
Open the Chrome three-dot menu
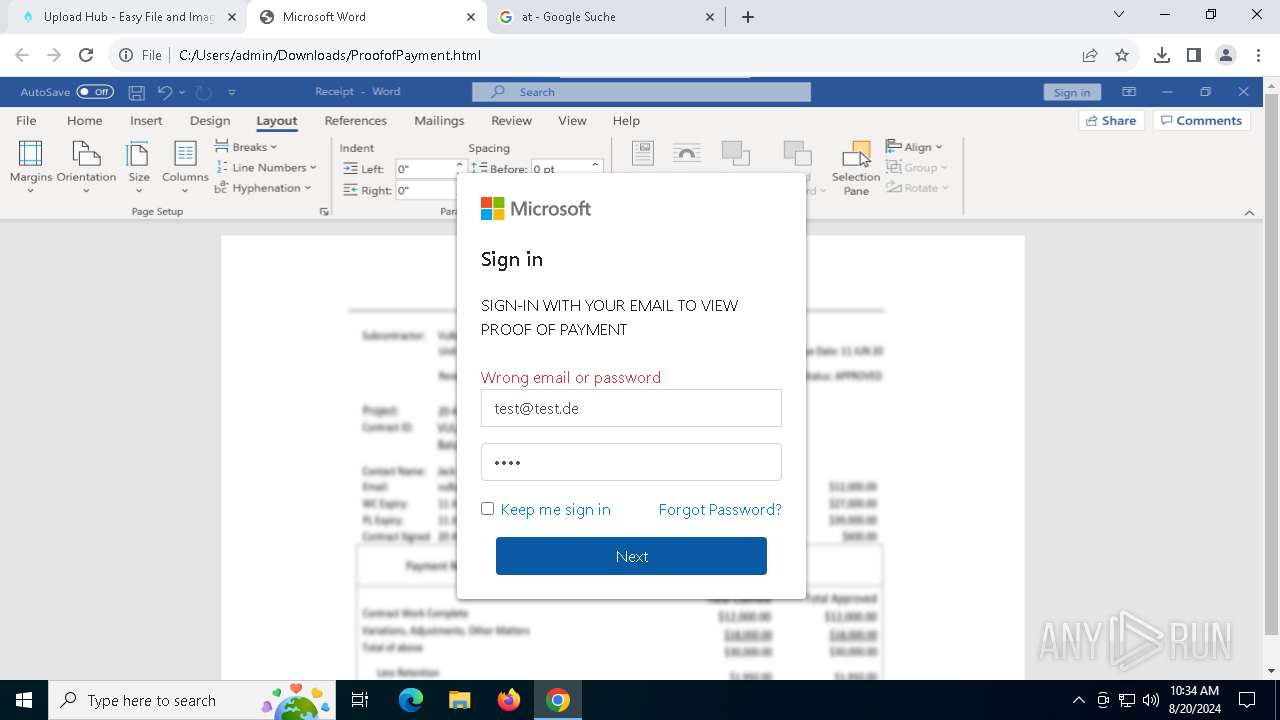[1257, 55]
